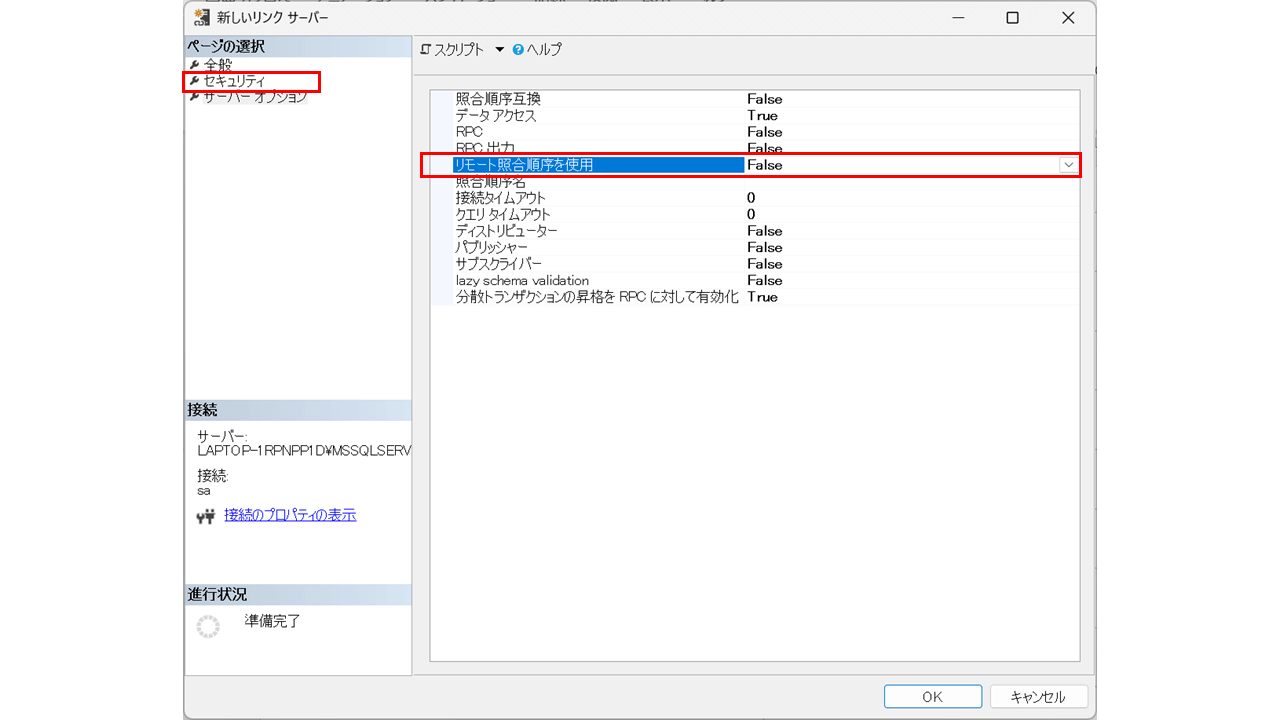
Task: Click the 0 value of 接続タイムアウト
Action: click(751, 198)
